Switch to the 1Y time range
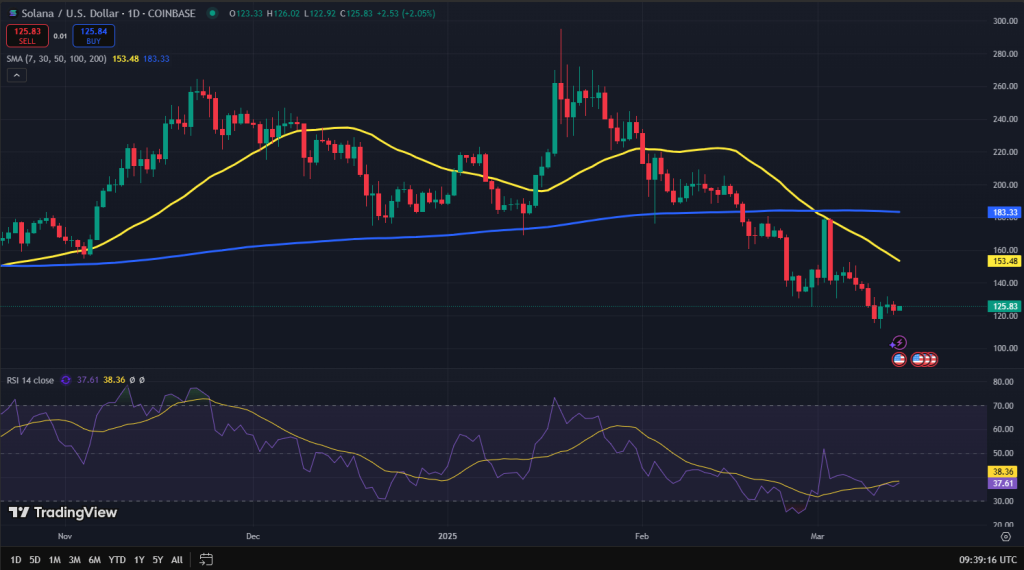Screen dimensions: 1024x570 coord(139,560)
